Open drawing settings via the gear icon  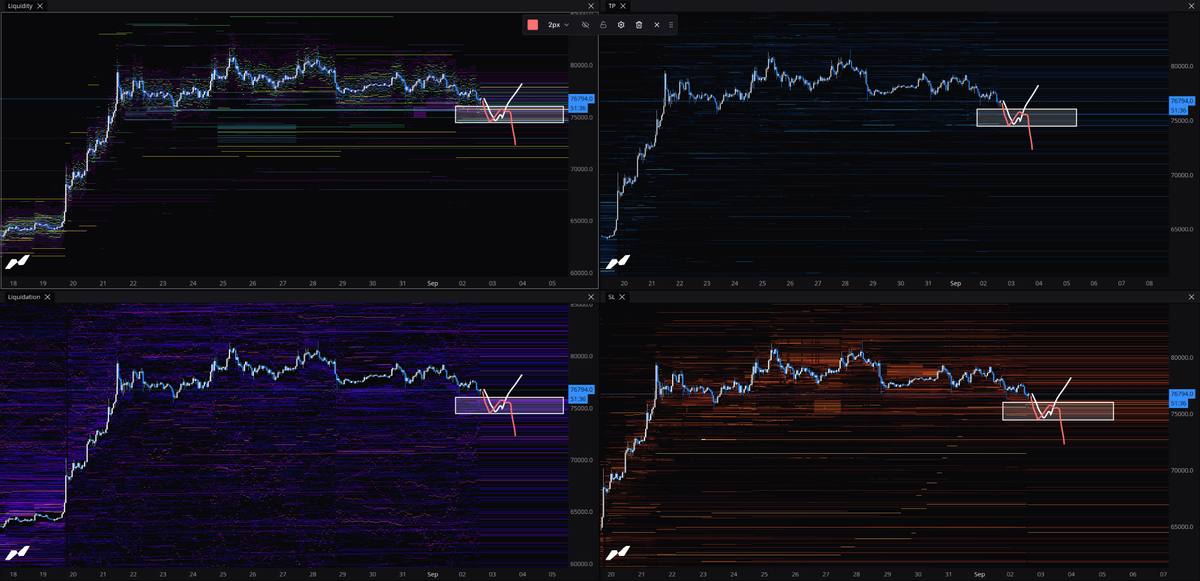click(621, 24)
